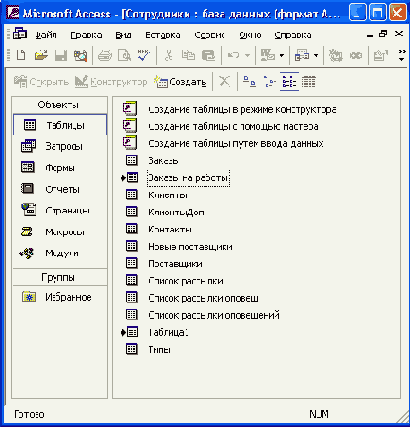Screen dimensions: 410x427
Task: Select the Список рассылки оповещений table
Action: pos(214,315)
